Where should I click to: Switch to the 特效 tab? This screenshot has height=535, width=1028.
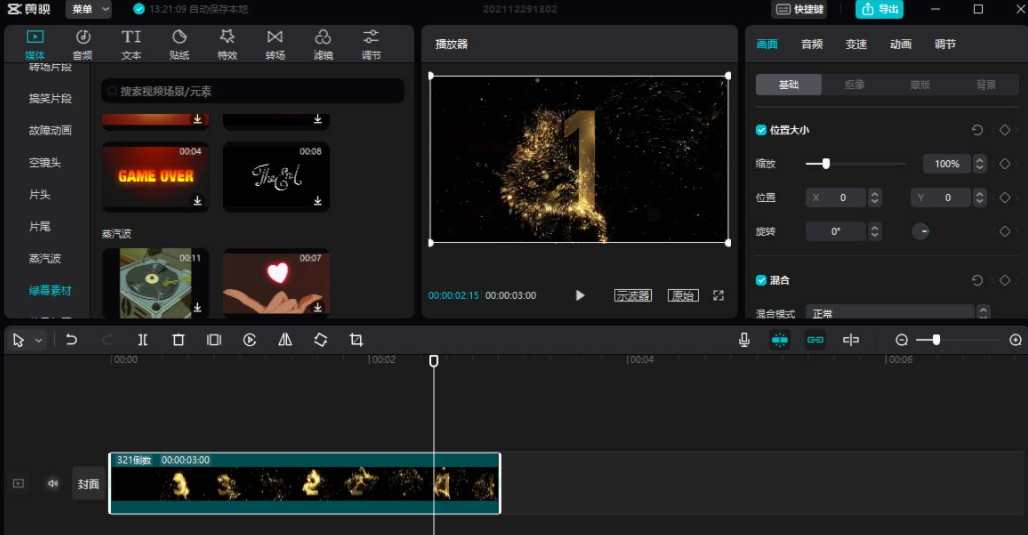click(227, 44)
